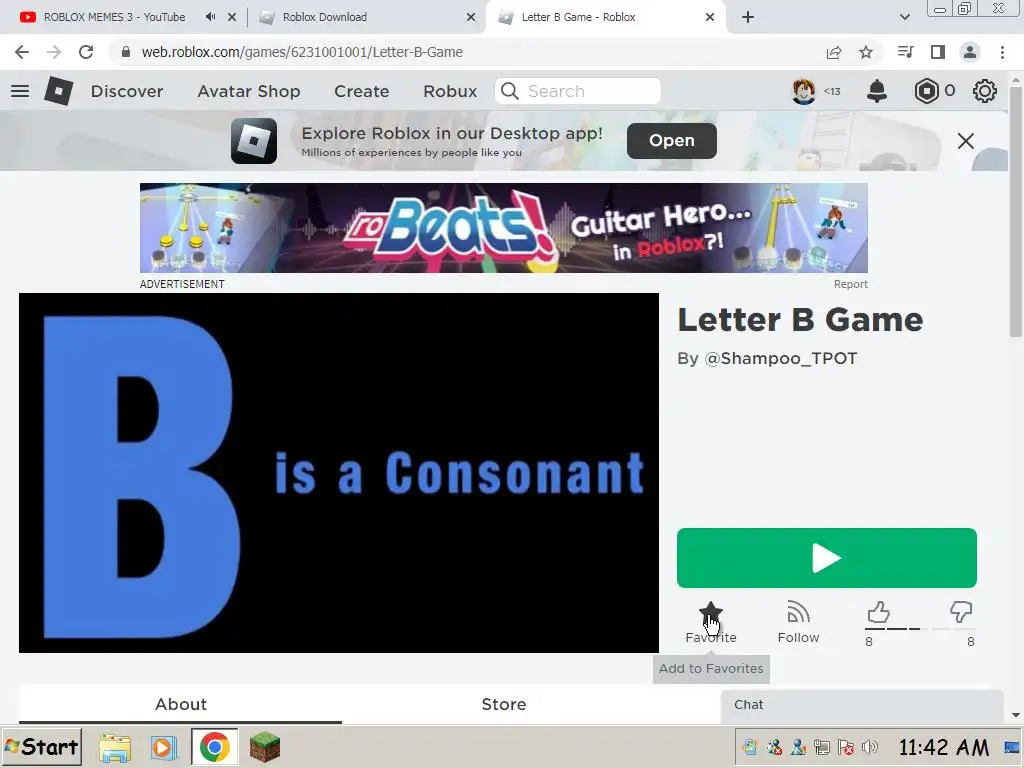Click the Roblox app icon in the banner

point(253,140)
